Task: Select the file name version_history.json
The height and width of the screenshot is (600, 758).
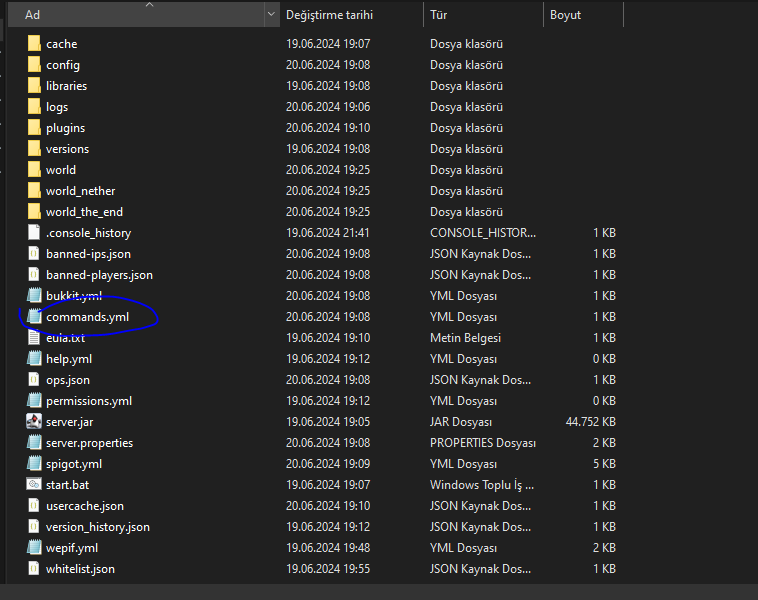Action: 98,527
